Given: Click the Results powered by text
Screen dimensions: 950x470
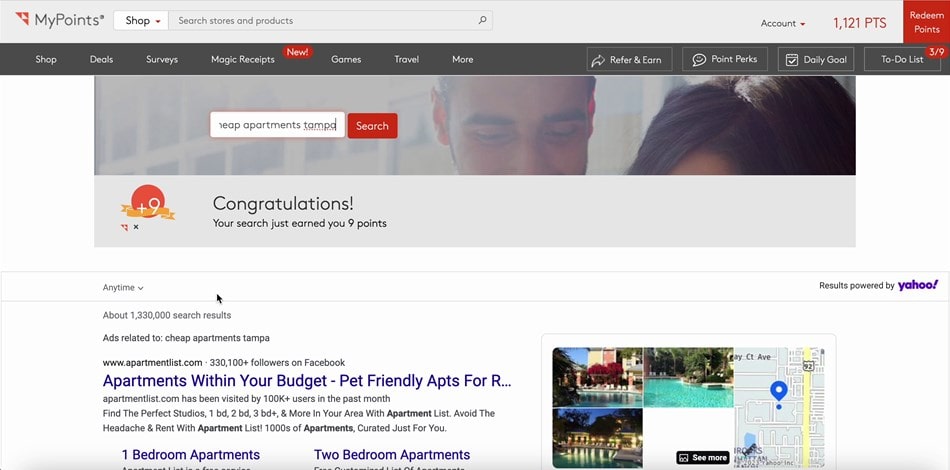Looking at the screenshot, I should pyautogui.click(x=857, y=285).
